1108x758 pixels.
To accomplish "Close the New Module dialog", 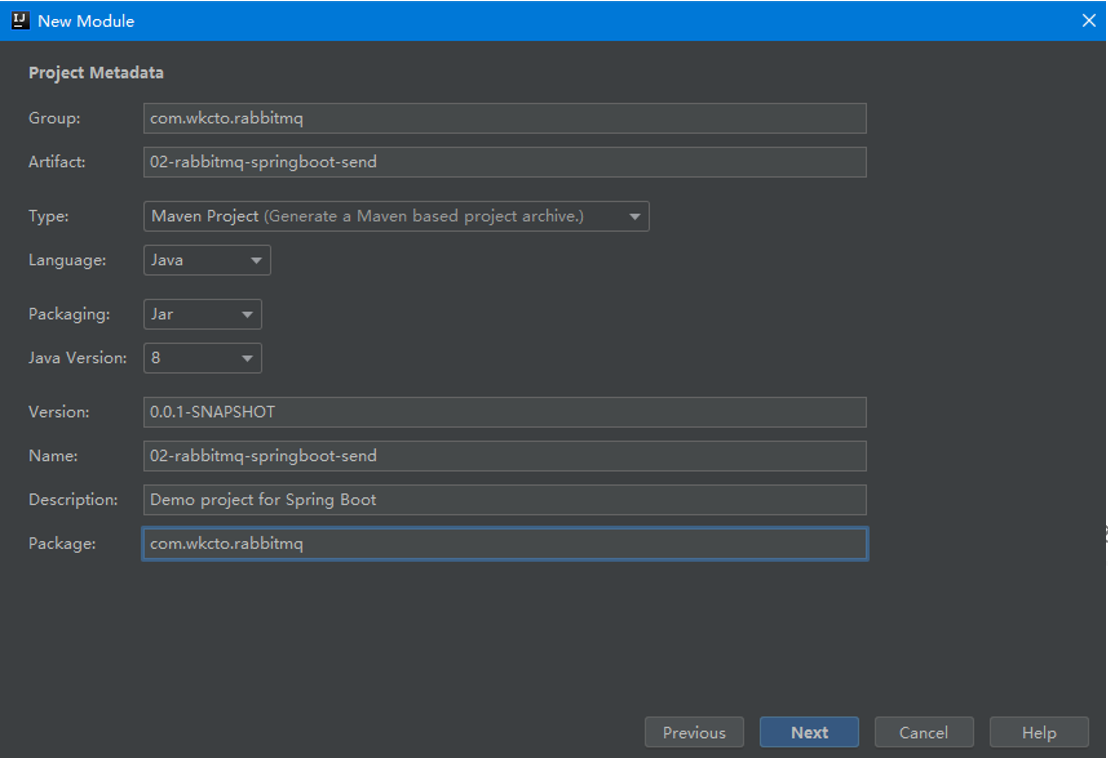I will click(x=1089, y=20).
